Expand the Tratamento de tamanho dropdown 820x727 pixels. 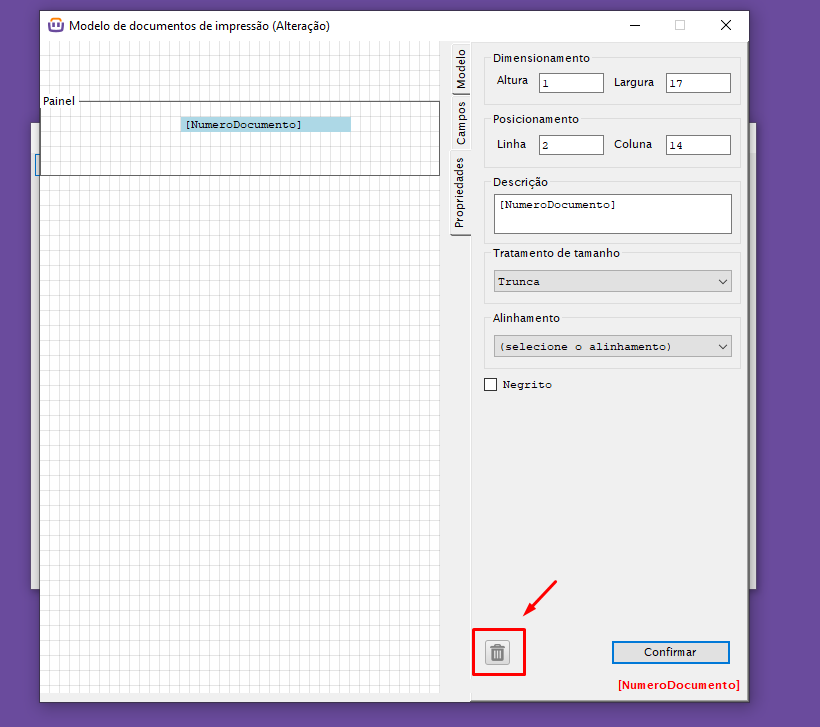[x=612, y=282]
